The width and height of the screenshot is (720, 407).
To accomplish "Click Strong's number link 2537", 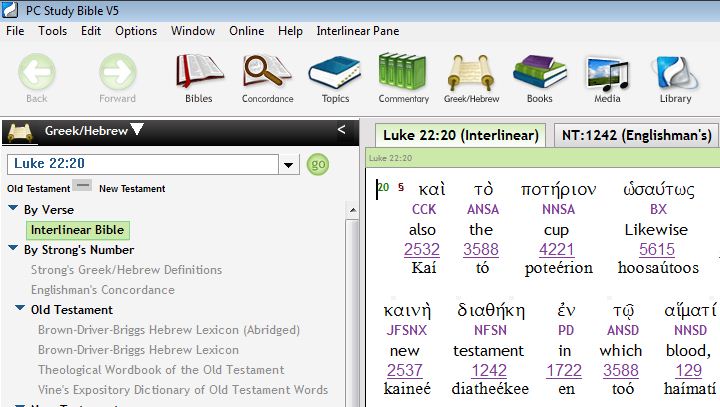I will [404, 370].
